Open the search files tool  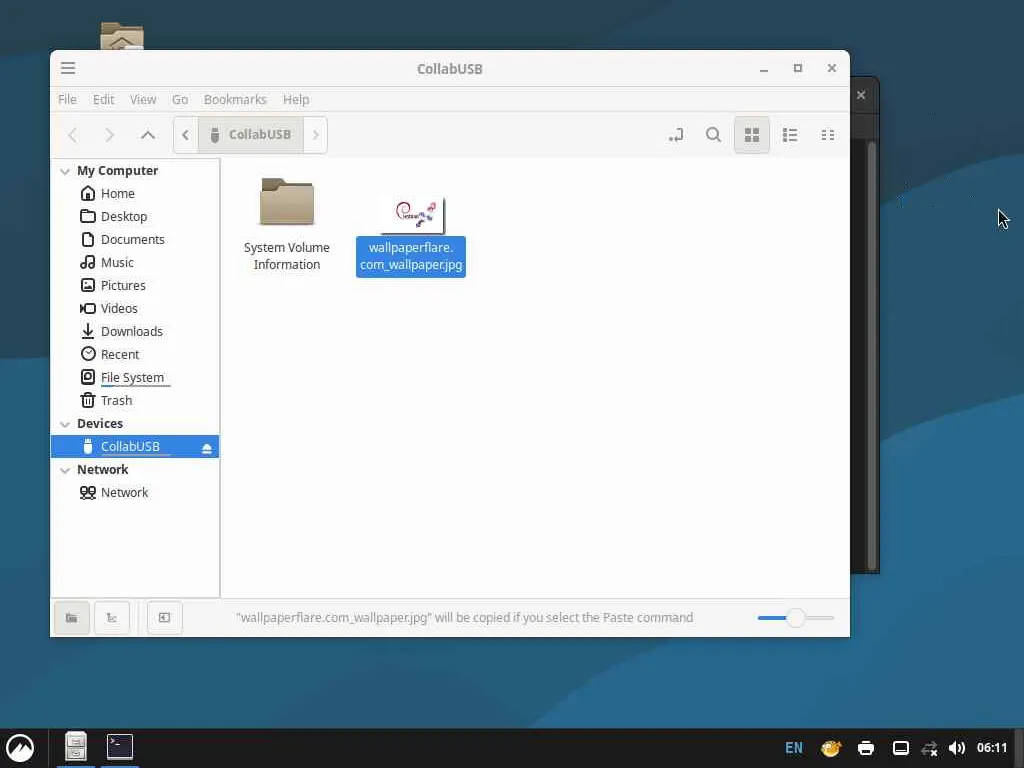pyautogui.click(x=714, y=135)
